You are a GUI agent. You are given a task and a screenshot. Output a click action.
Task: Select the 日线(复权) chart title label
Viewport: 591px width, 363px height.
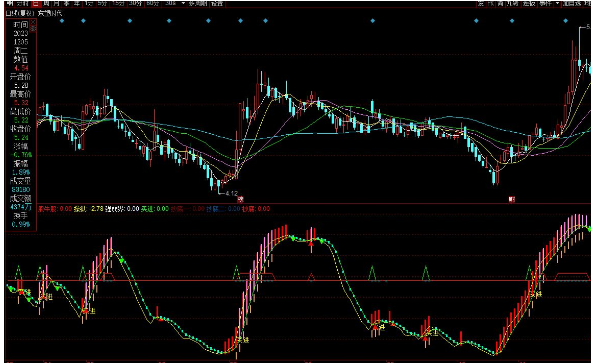[20, 13]
